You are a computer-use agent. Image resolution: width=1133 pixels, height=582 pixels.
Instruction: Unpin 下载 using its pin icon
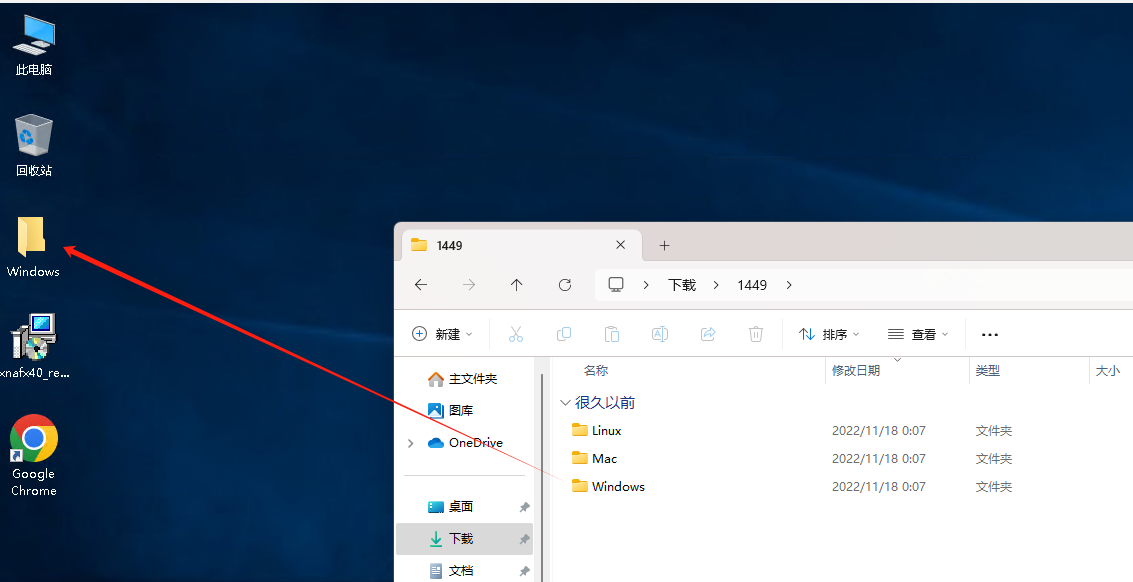(x=525, y=539)
